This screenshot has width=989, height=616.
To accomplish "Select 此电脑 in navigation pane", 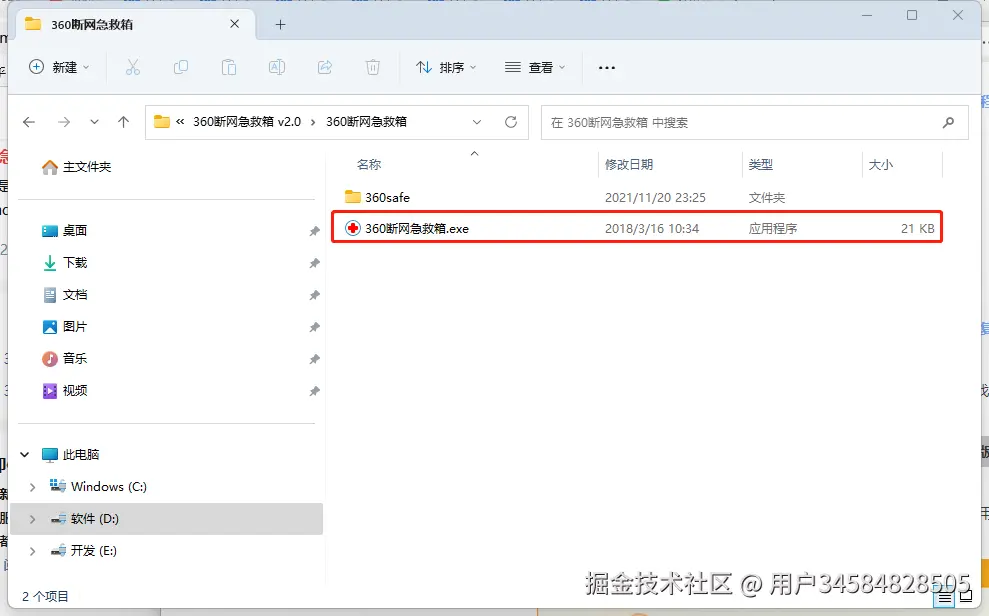I will point(71,455).
